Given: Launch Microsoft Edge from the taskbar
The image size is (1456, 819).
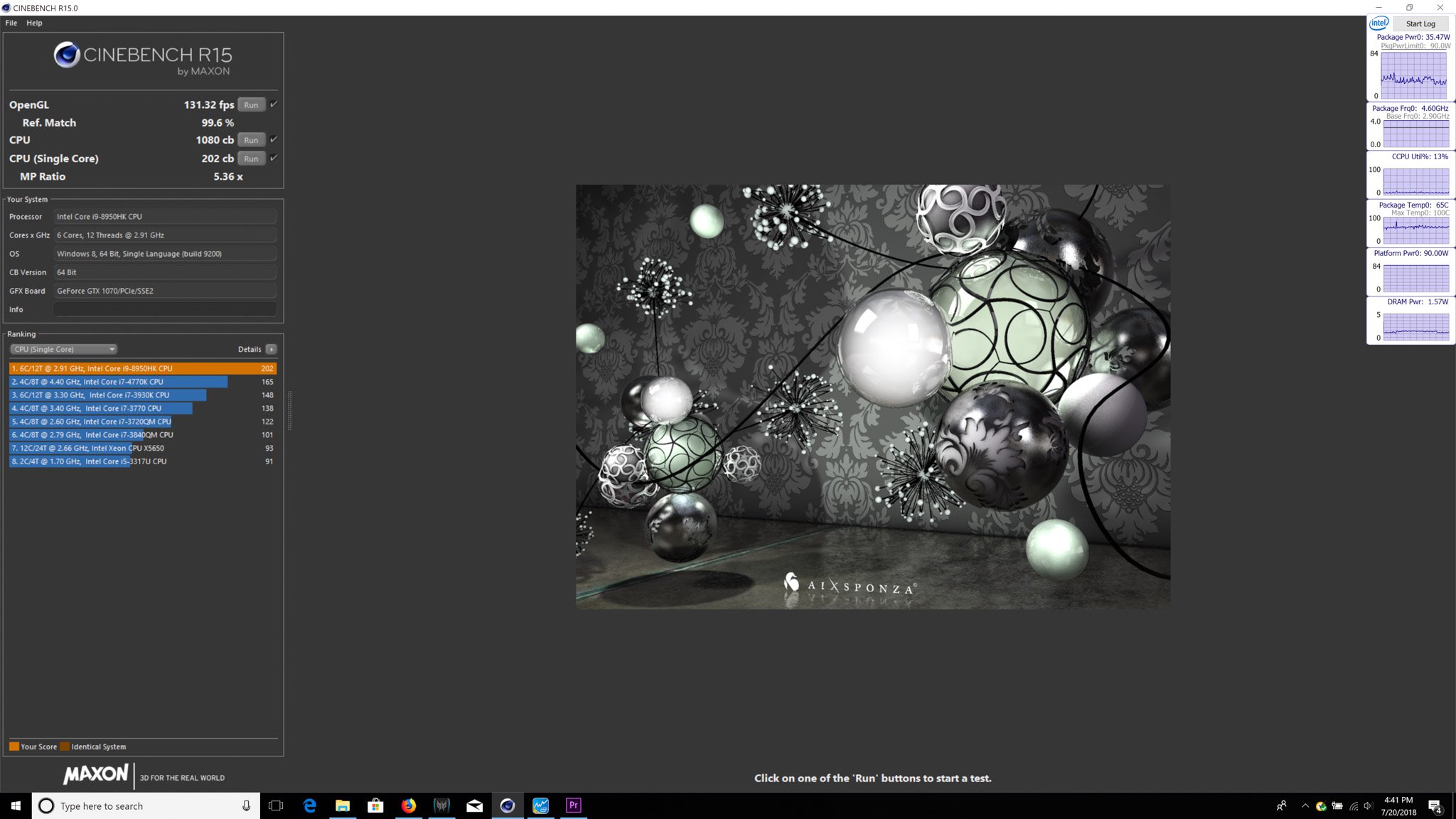Looking at the screenshot, I should (x=310, y=805).
